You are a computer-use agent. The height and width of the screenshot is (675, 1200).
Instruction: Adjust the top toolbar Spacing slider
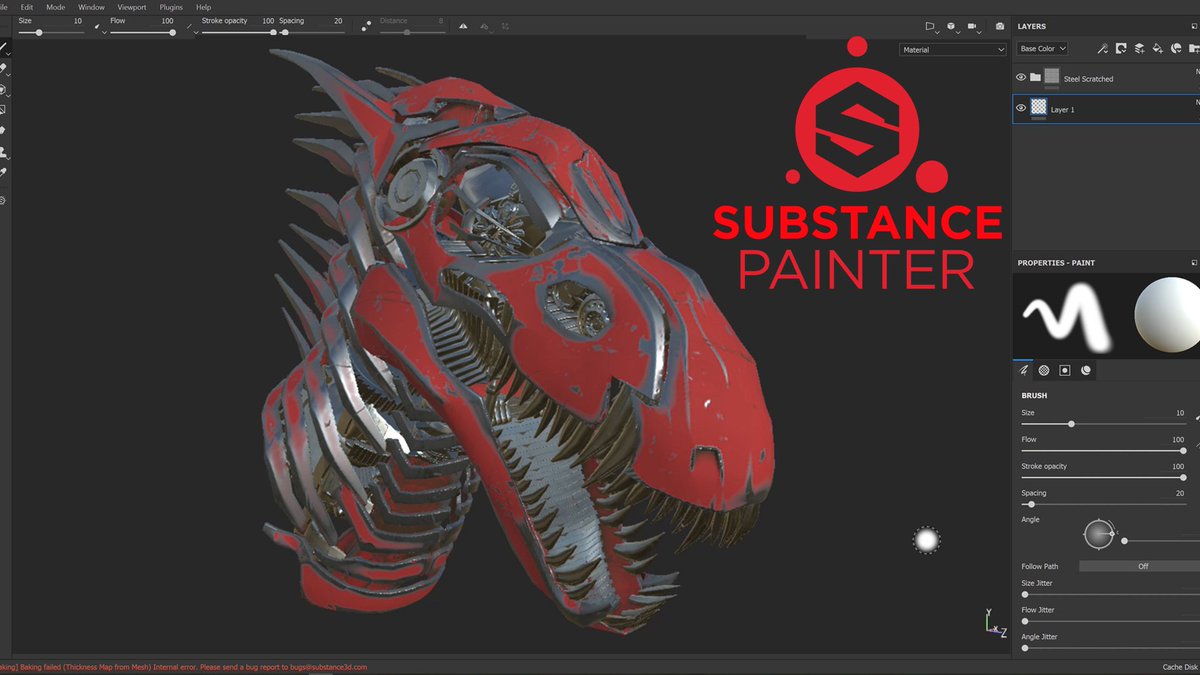pos(313,32)
